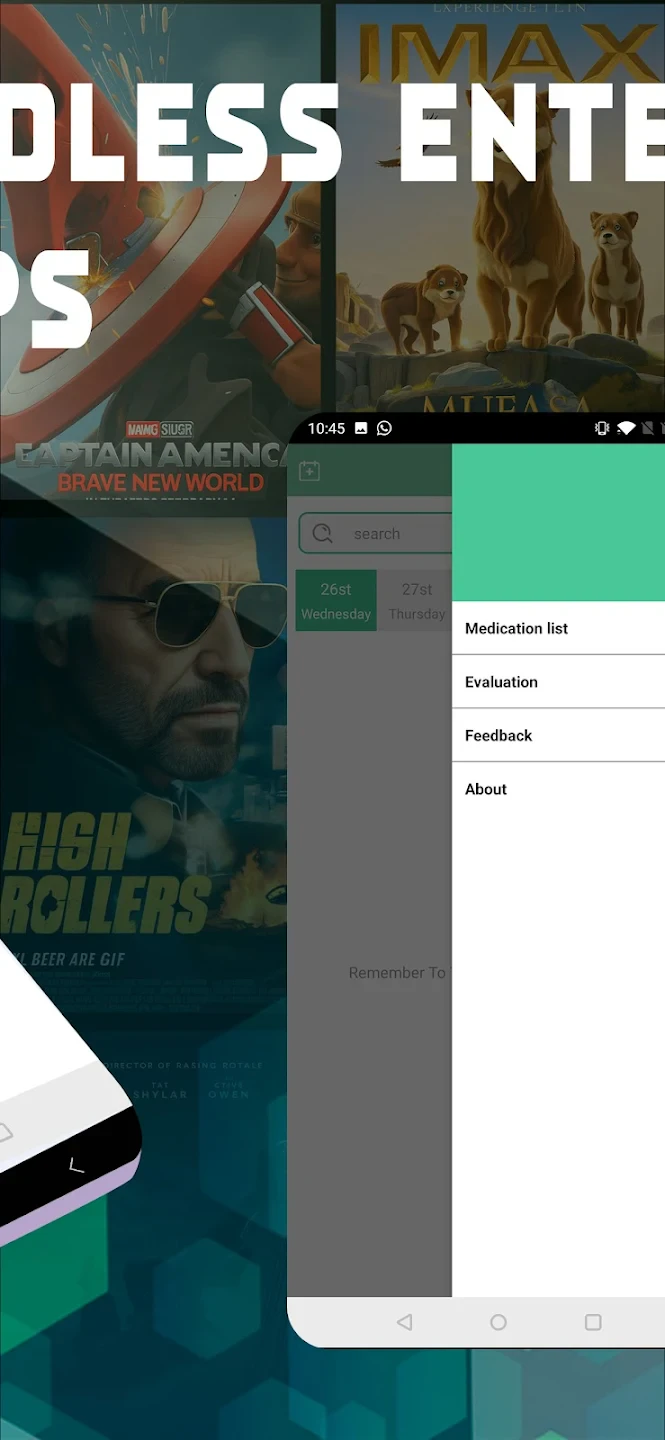Click the magnifying glass search icon

pyautogui.click(x=322, y=534)
